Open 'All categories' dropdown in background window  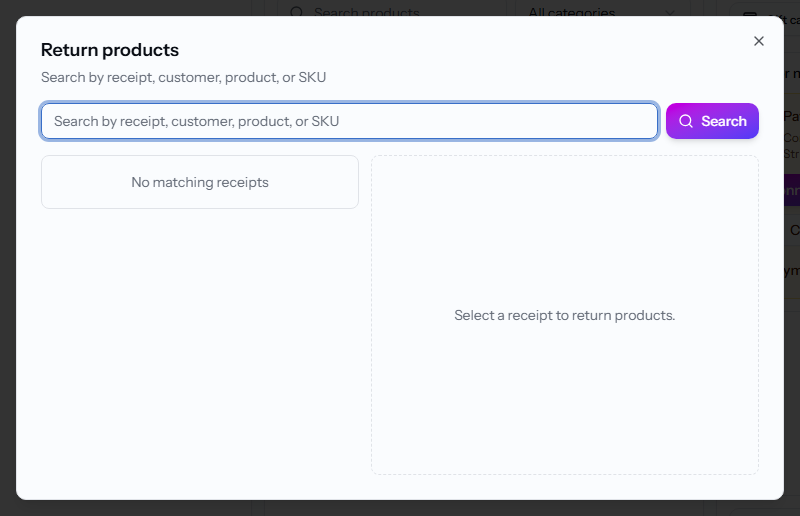pos(603,10)
